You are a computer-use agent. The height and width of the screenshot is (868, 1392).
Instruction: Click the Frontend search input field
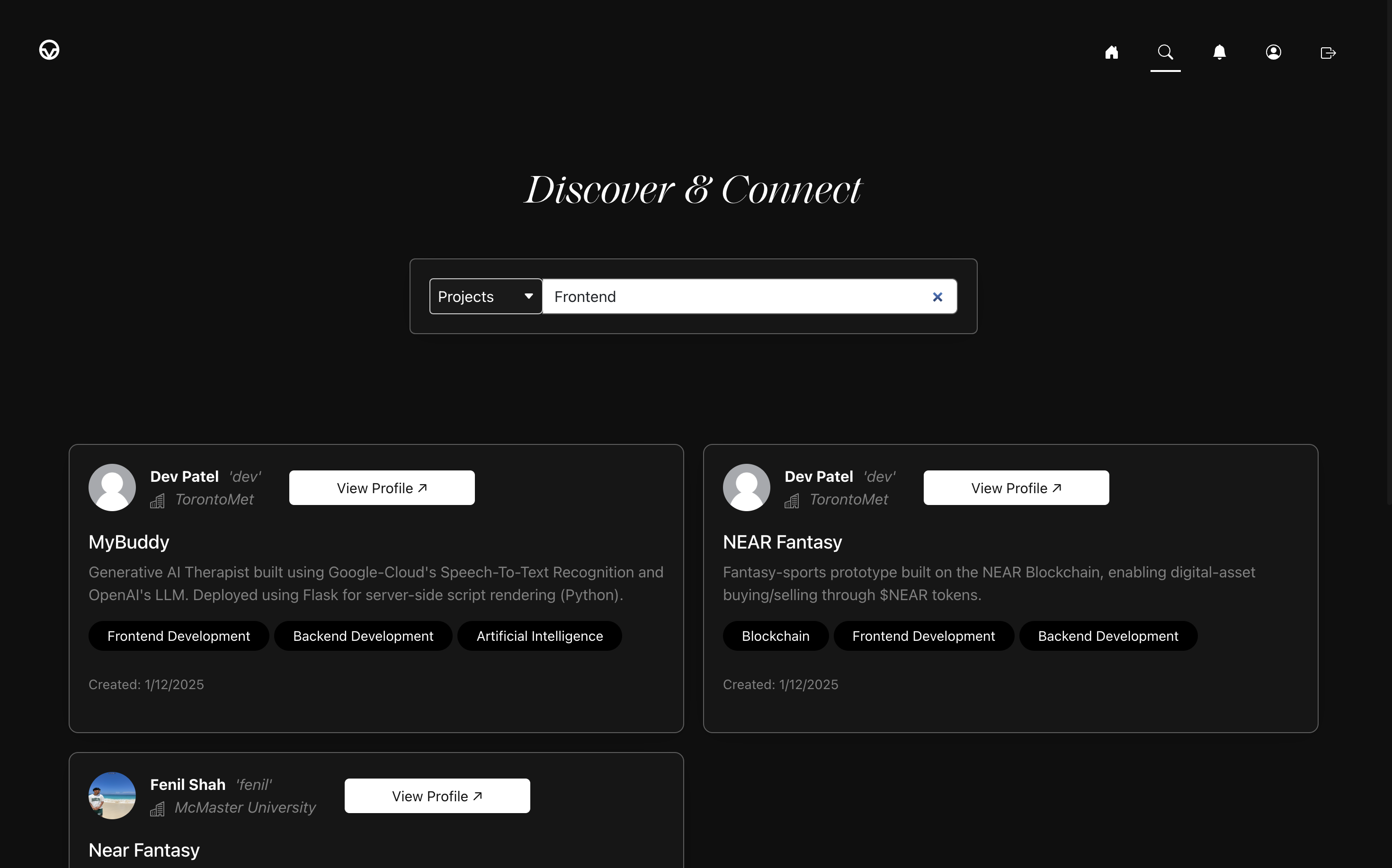click(735, 296)
